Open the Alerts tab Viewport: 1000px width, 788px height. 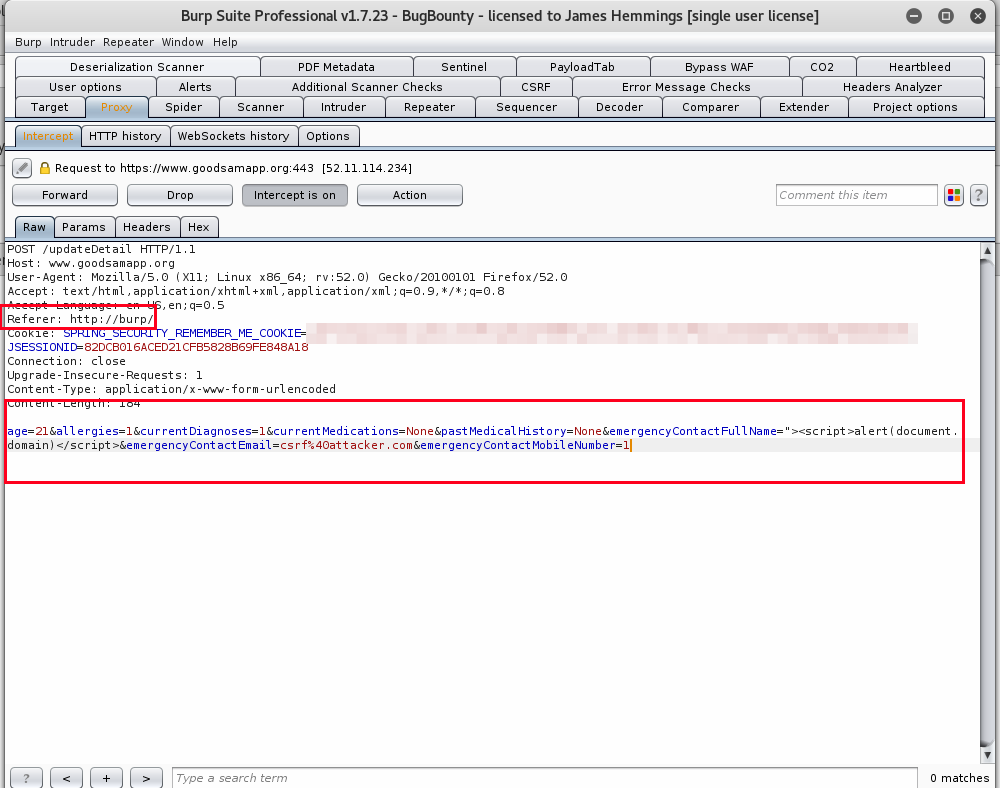195,87
